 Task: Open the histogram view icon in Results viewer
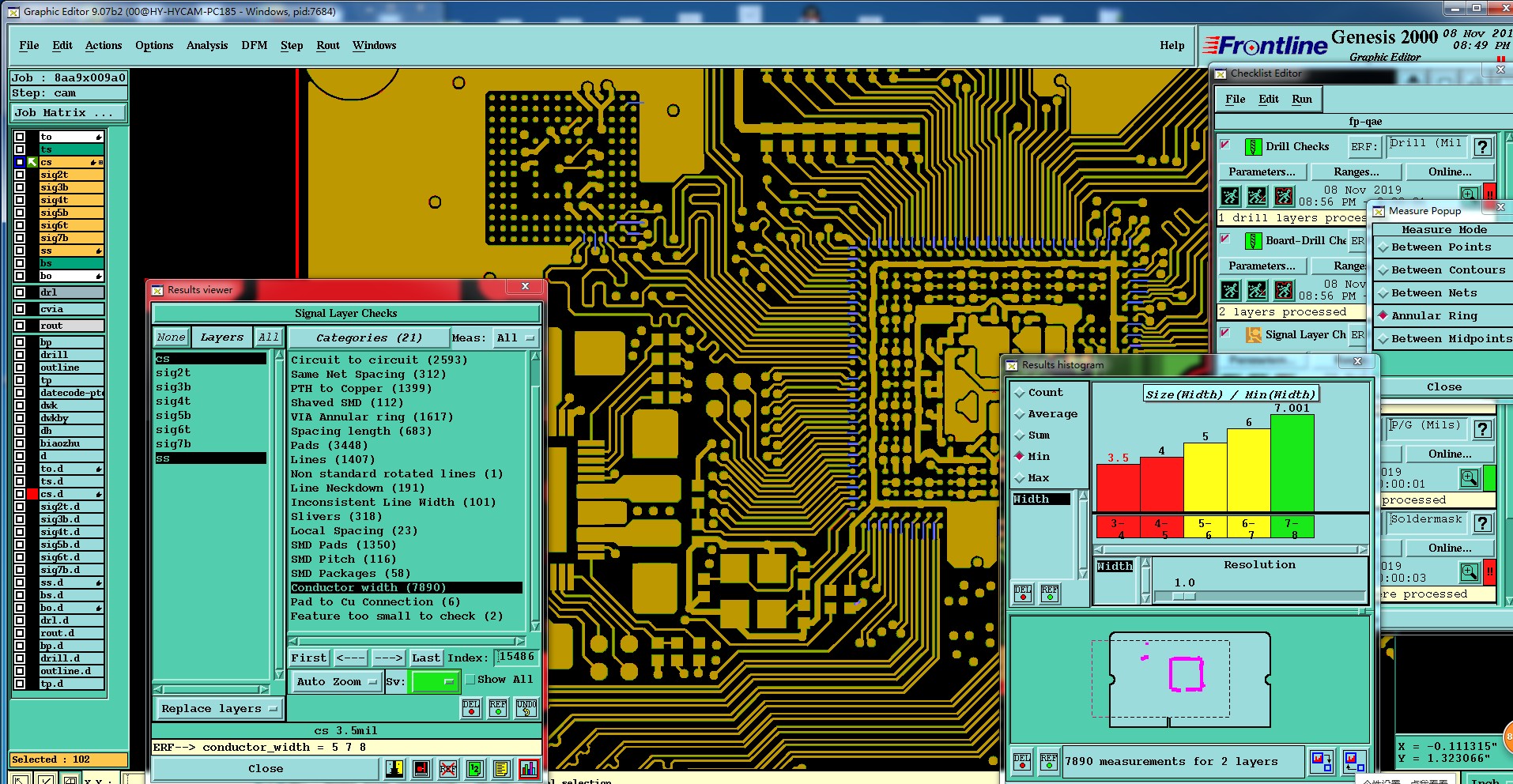529,768
